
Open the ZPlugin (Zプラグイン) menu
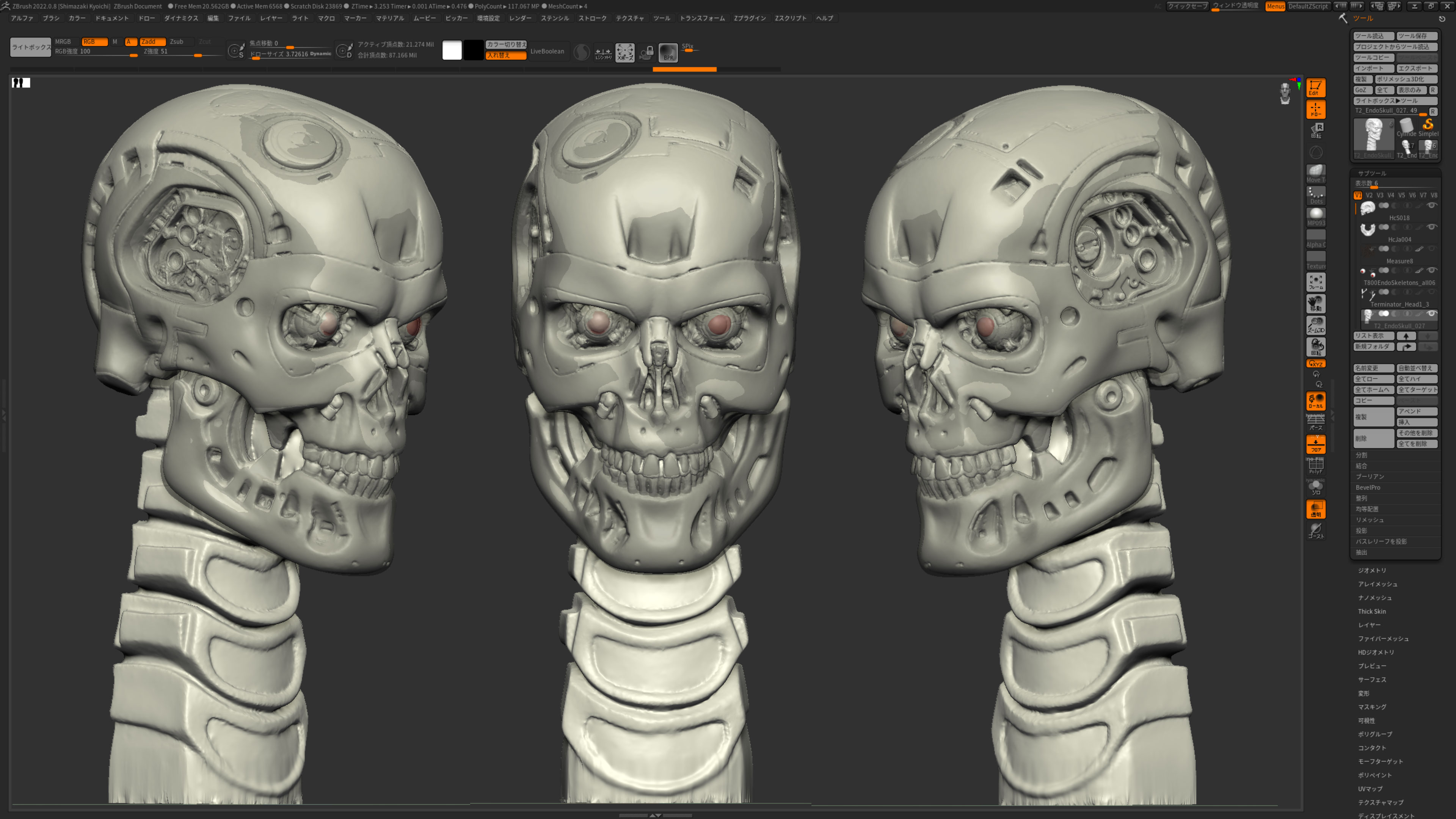[750, 18]
